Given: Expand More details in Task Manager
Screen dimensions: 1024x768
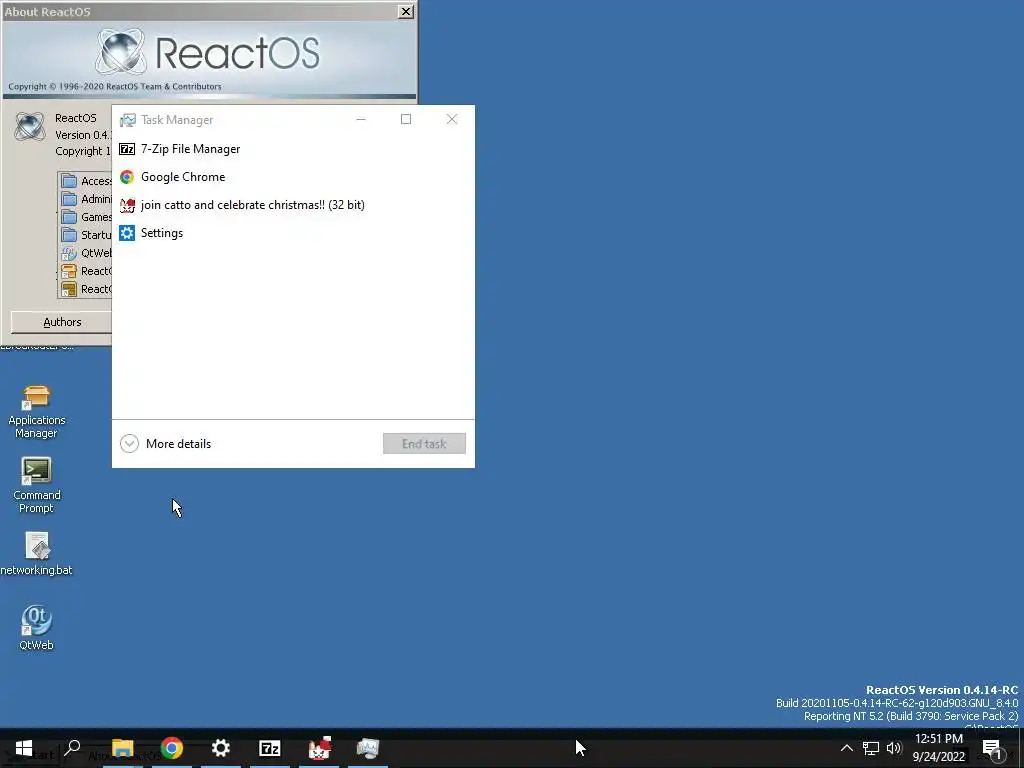Looking at the screenshot, I should point(166,444).
